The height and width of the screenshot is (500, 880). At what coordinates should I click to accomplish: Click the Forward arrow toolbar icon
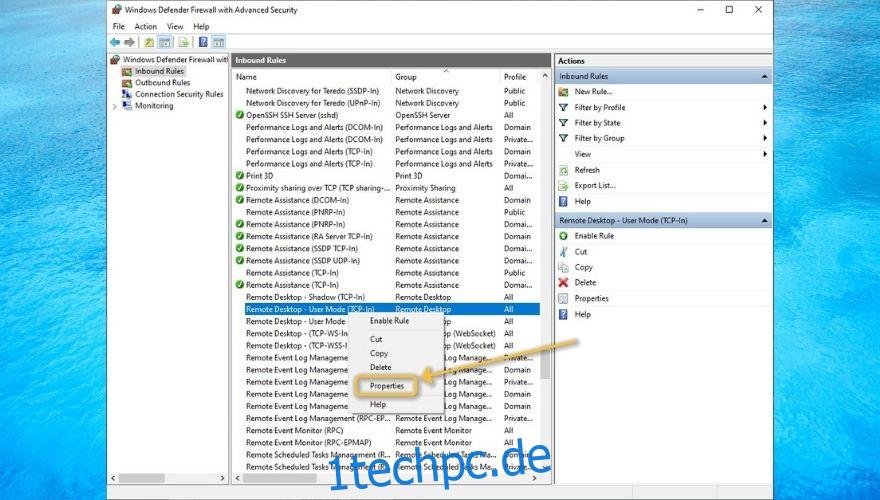[130, 42]
